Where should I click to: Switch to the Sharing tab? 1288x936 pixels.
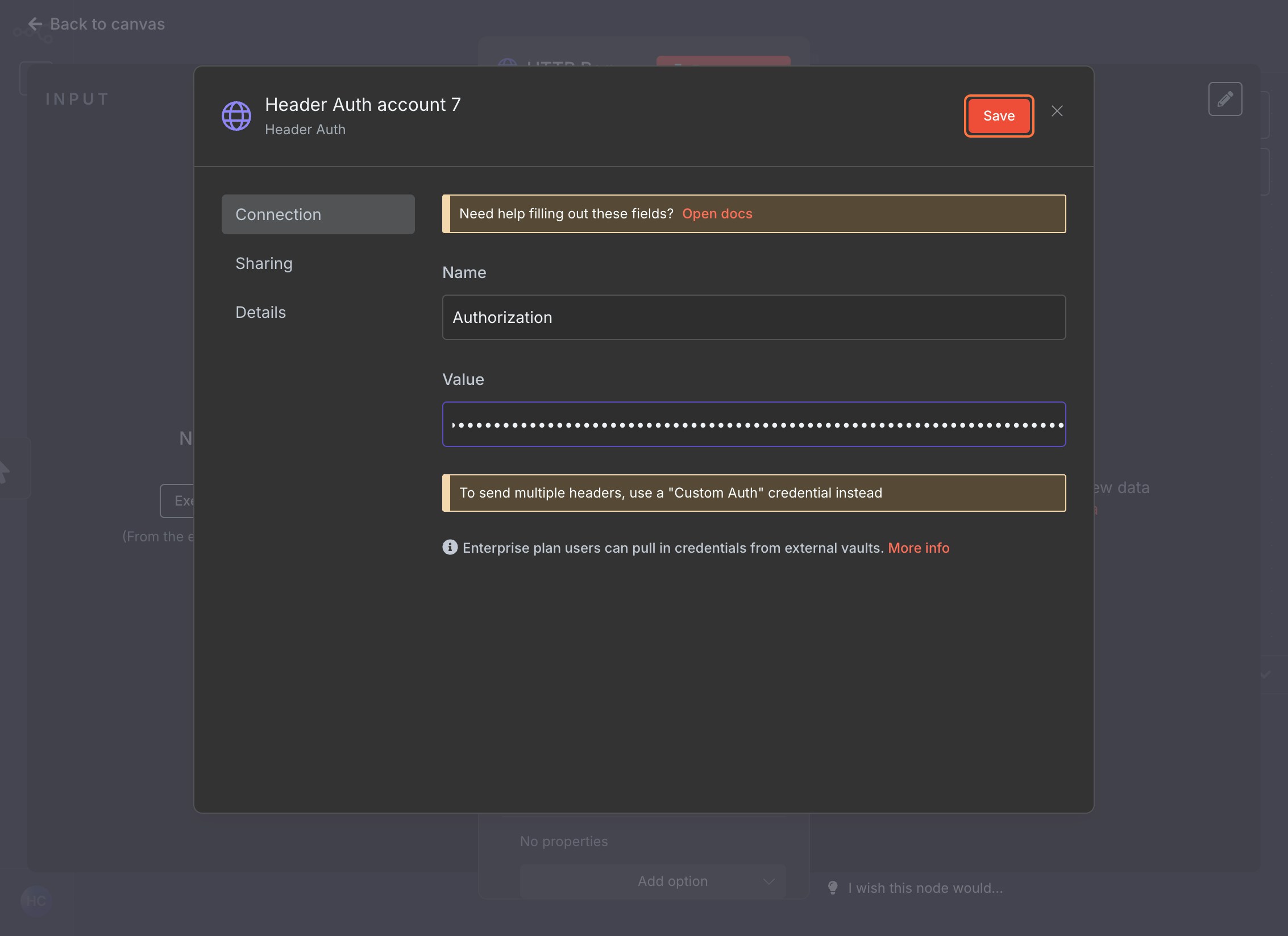264,263
